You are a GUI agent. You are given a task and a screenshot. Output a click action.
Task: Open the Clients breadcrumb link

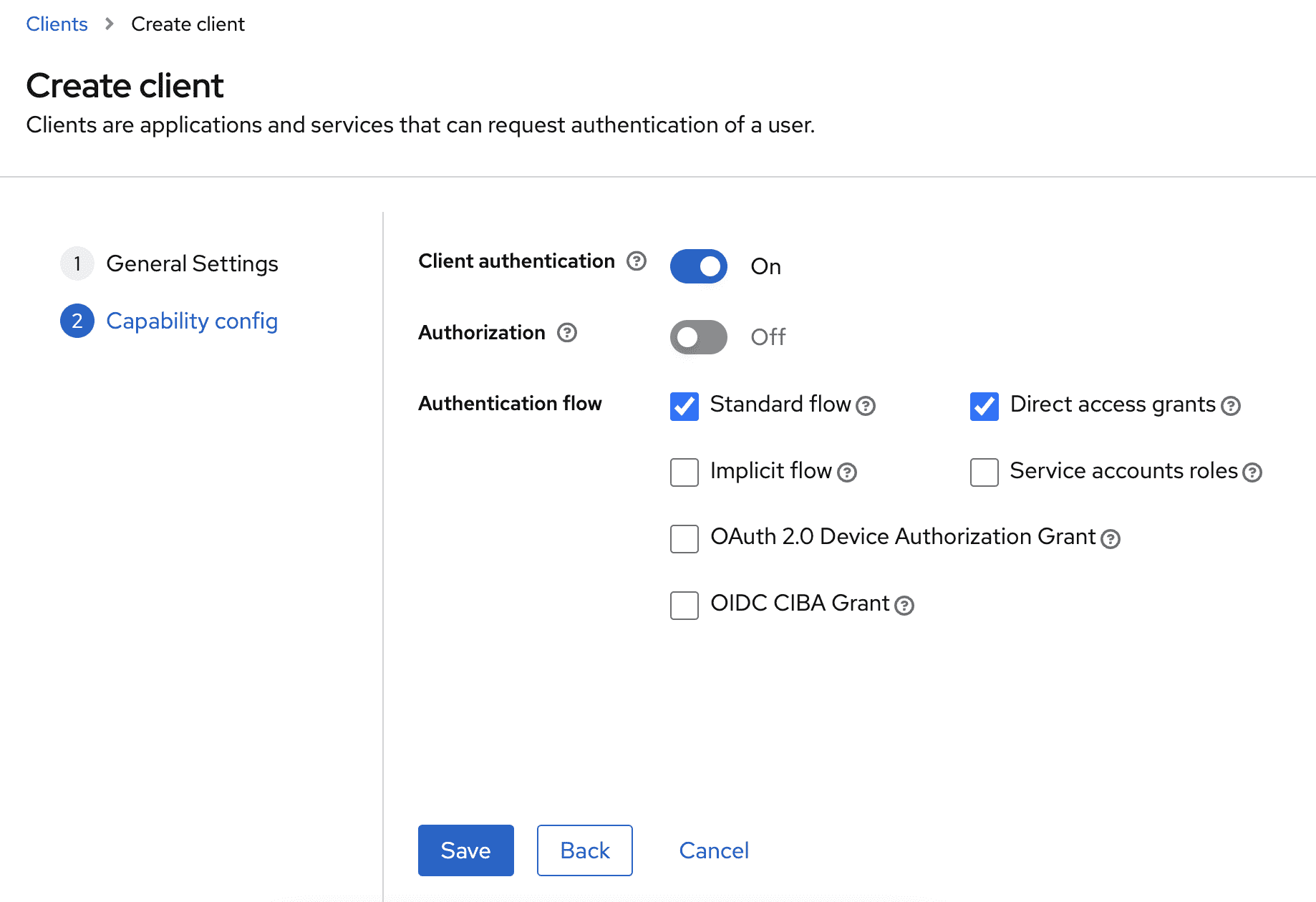coord(57,24)
